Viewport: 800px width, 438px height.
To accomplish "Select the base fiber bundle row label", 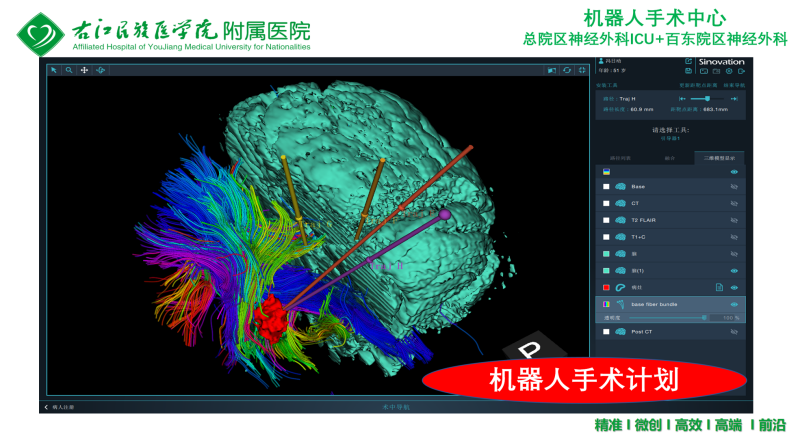I will pyautogui.click(x=654, y=304).
